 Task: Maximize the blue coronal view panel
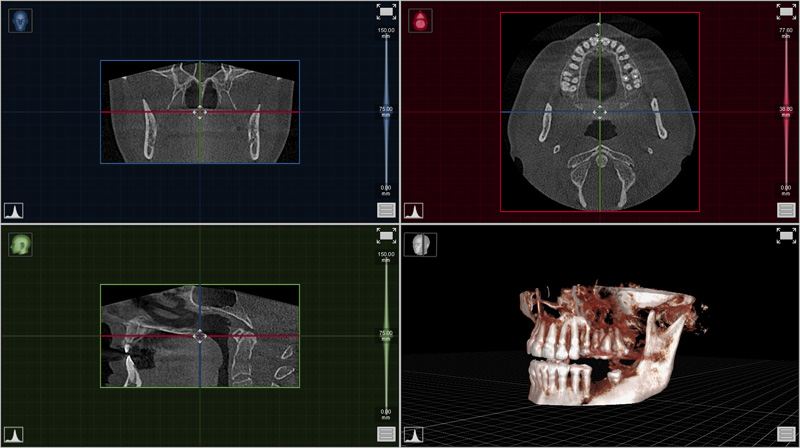coord(386,12)
